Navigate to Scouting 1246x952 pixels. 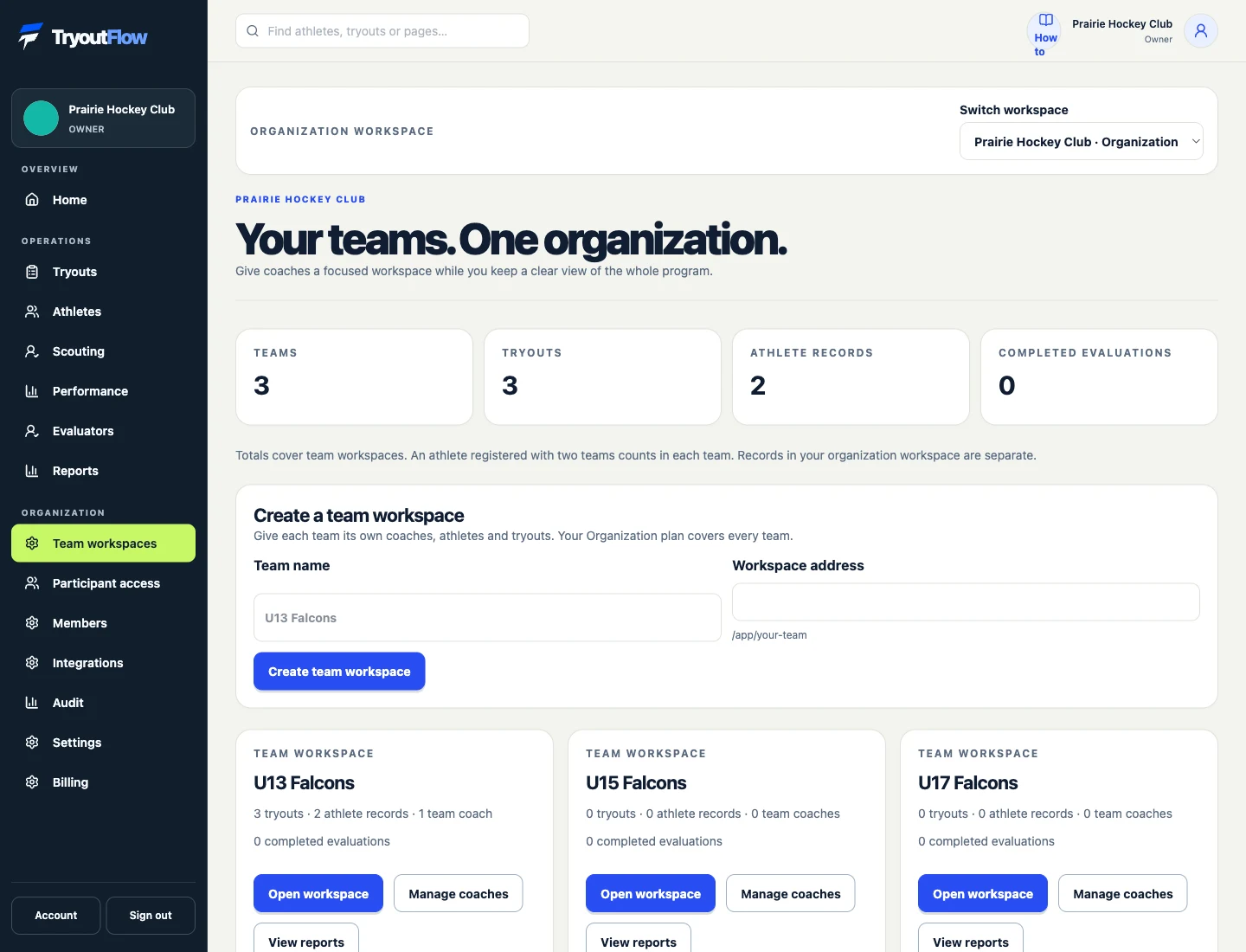coord(103,351)
